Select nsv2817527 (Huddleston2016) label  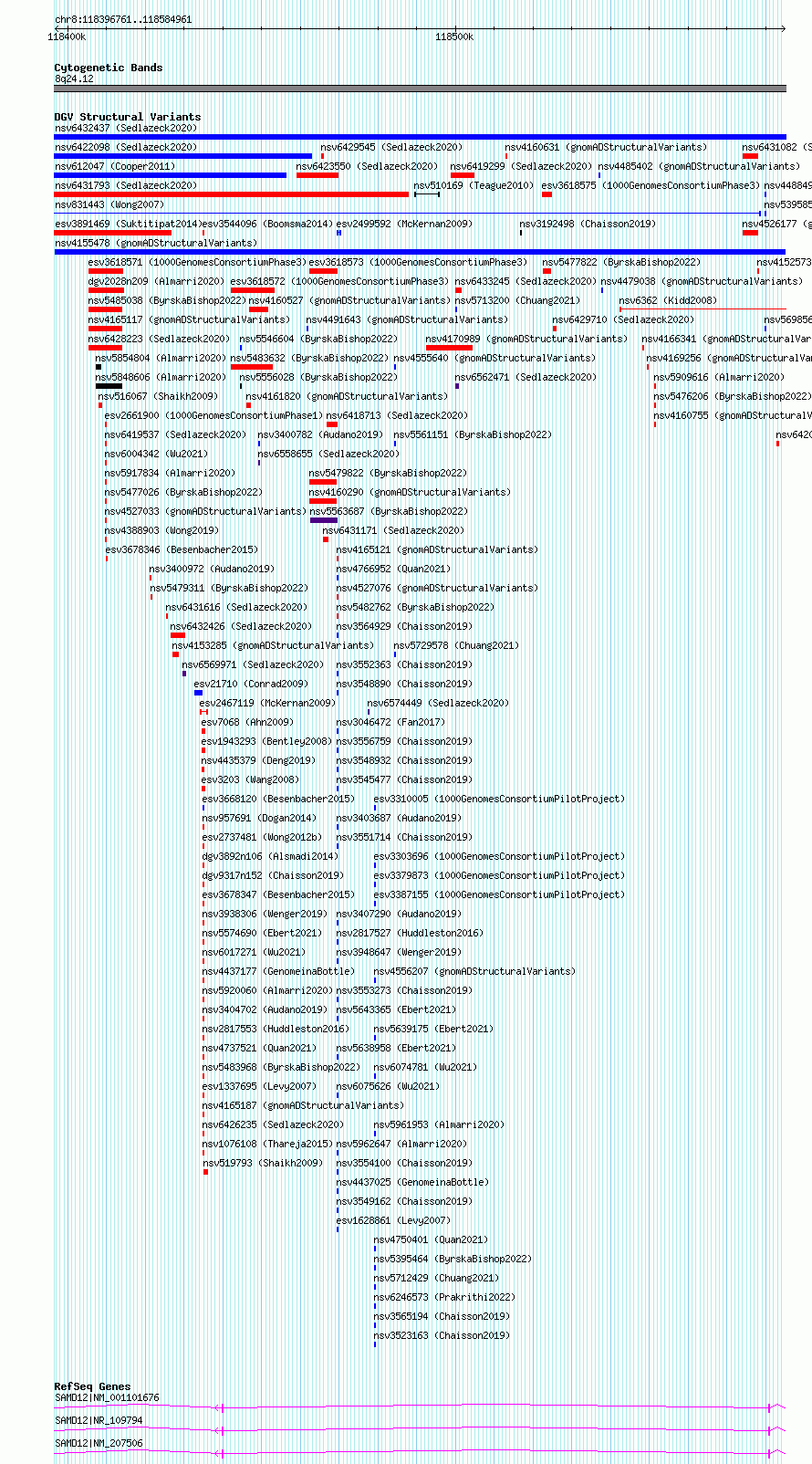(x=411, y=934)
